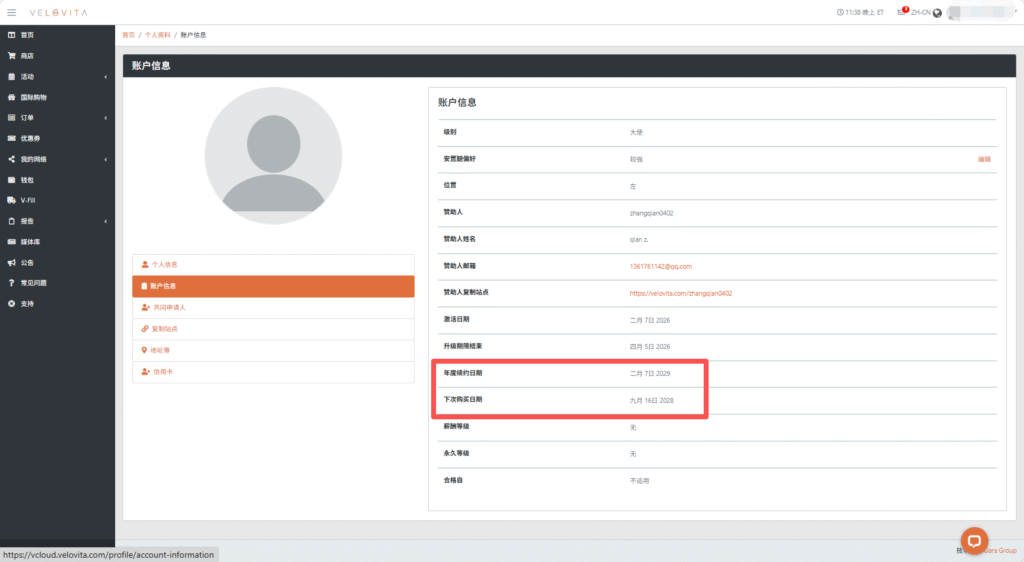Viewport: 1024px width, 562px height.
Task: Click the shopping cart icon for 商店
Action: tap(11, 56)
